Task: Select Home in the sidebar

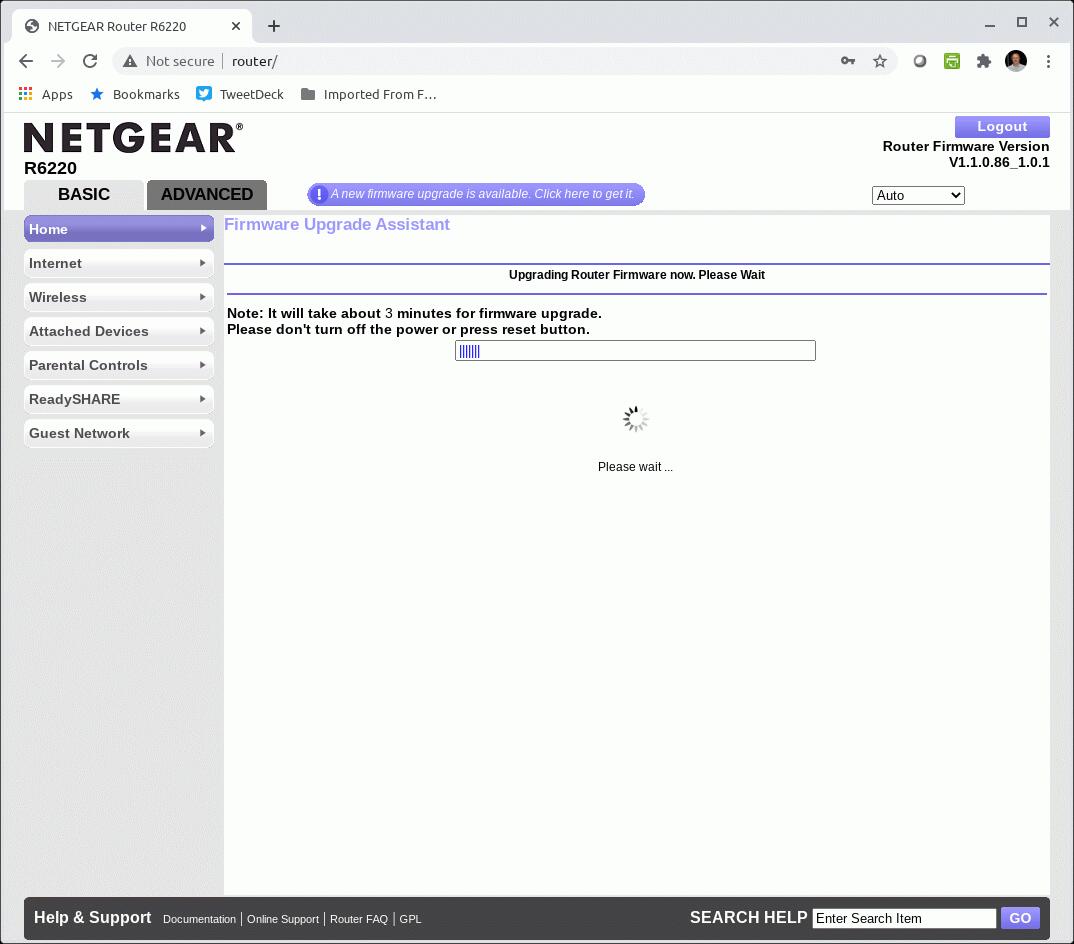Action: pyautogui.click(x=118, y=229)
